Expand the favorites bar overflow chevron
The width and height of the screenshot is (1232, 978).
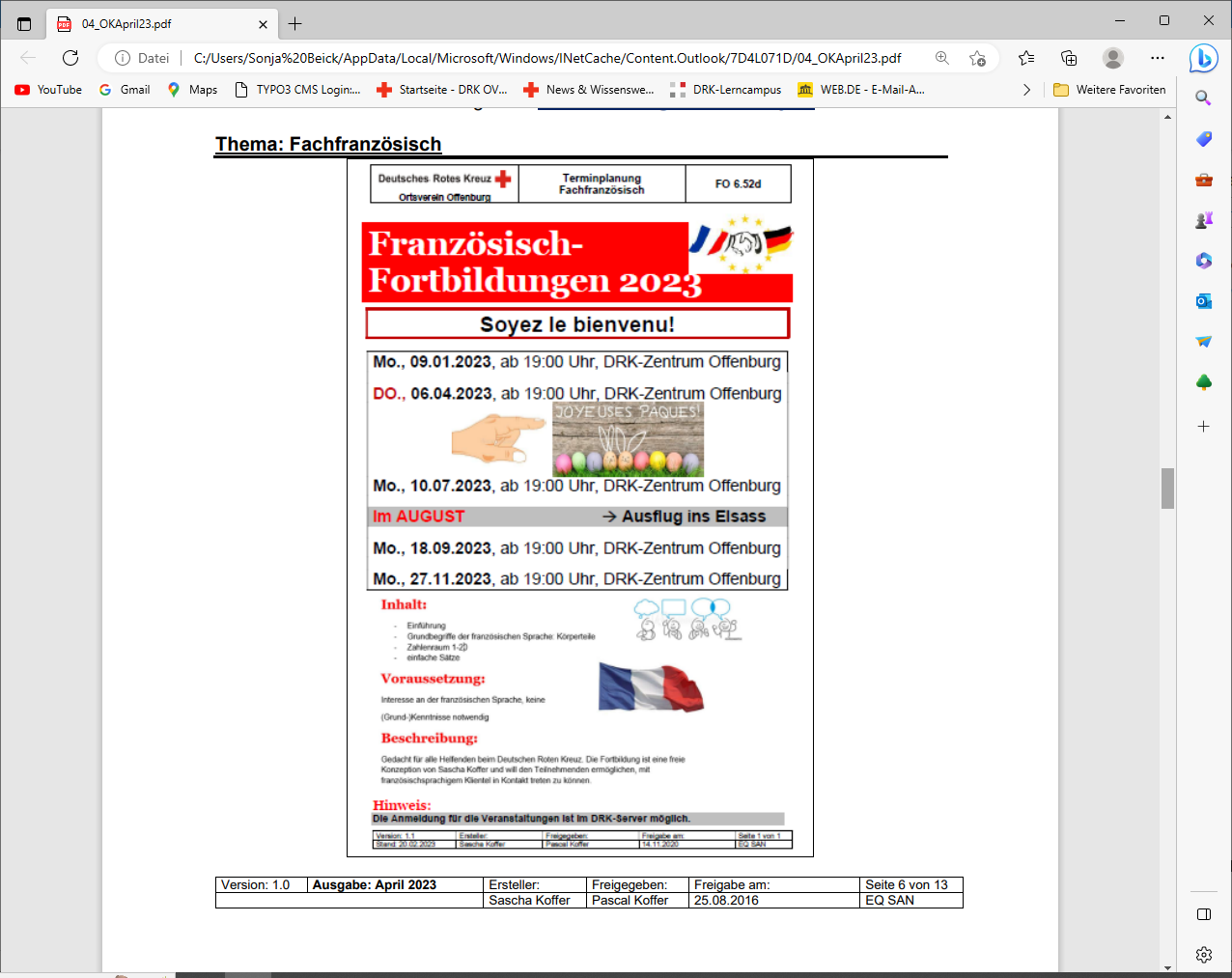pos(1026,90)
